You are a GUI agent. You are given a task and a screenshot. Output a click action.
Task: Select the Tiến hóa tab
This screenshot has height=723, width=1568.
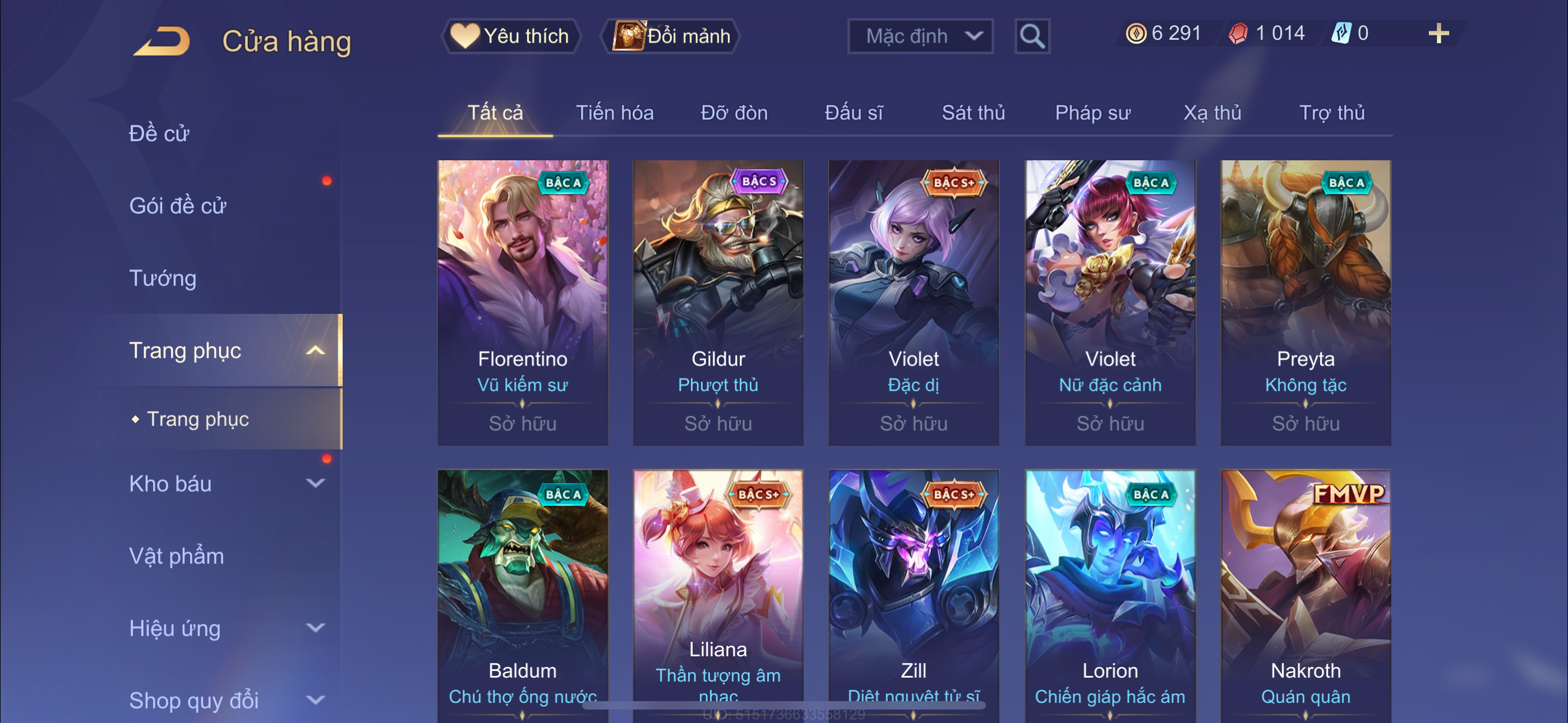pyautogui.click(x=615, y=113)
